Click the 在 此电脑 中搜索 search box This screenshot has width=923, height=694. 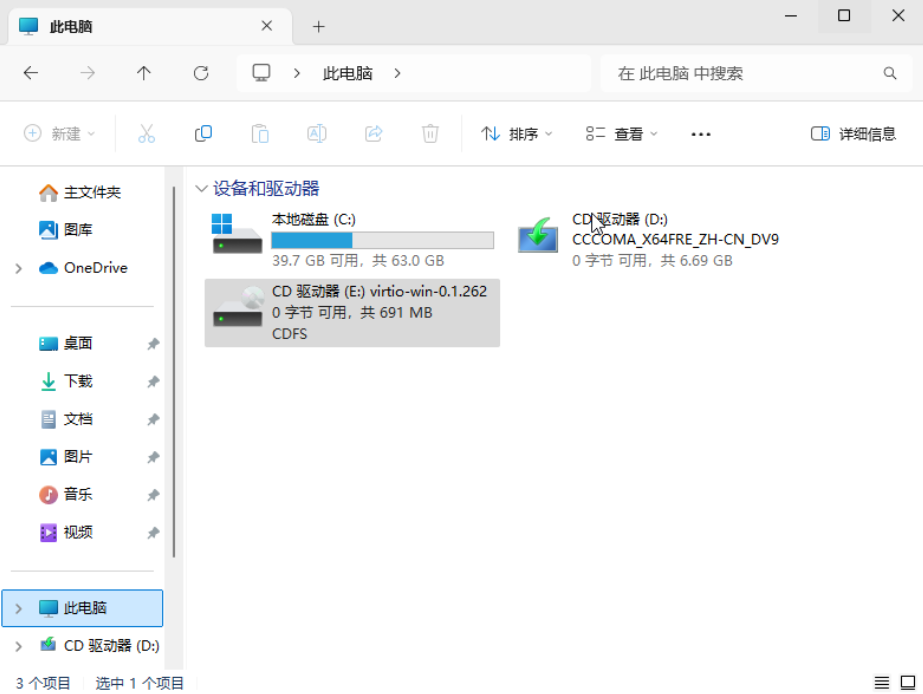pyautogui.click(x=745, y=73)
